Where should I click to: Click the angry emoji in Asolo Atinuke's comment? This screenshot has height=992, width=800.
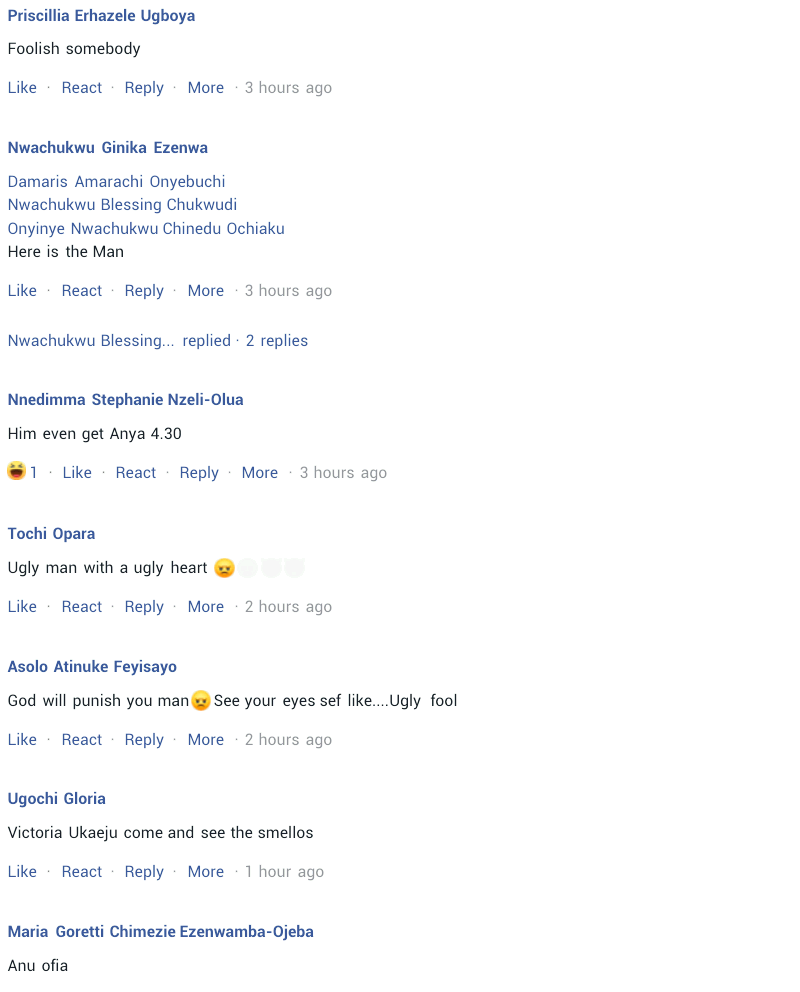pos(200,701)
